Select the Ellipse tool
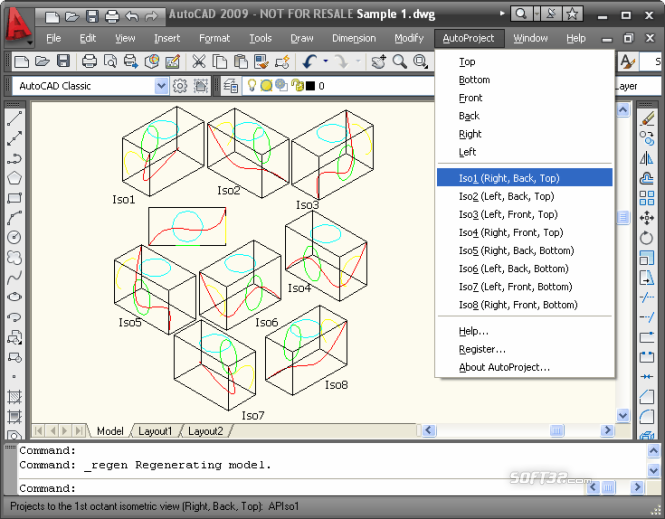 [x=14, y=297]
